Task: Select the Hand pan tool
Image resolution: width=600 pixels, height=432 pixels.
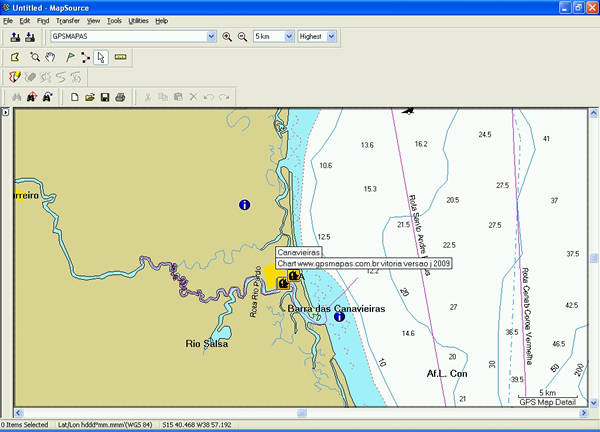Action: [50, 57]
